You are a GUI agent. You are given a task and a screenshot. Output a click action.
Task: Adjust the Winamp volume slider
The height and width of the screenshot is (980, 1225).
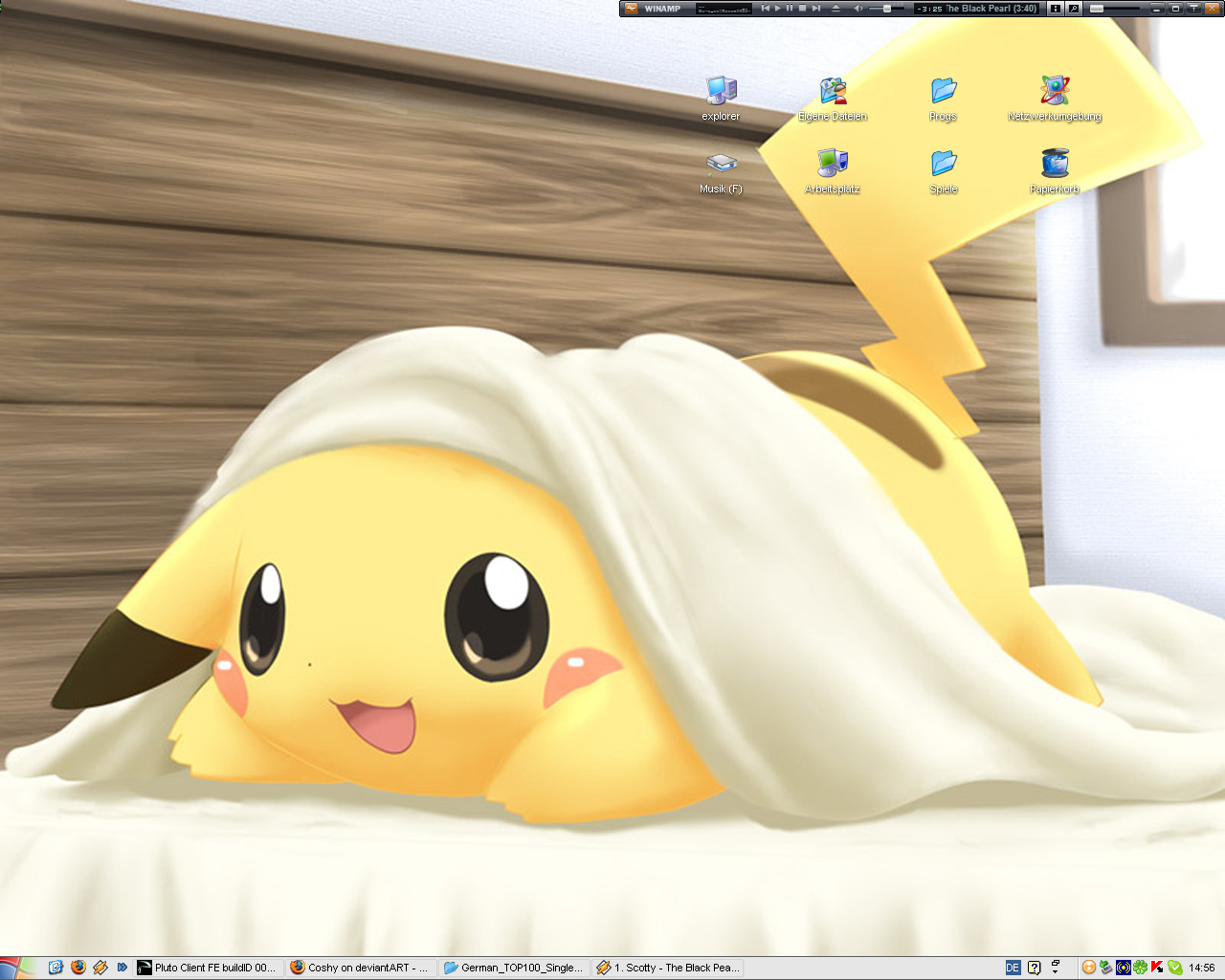[x=886, y=9]
